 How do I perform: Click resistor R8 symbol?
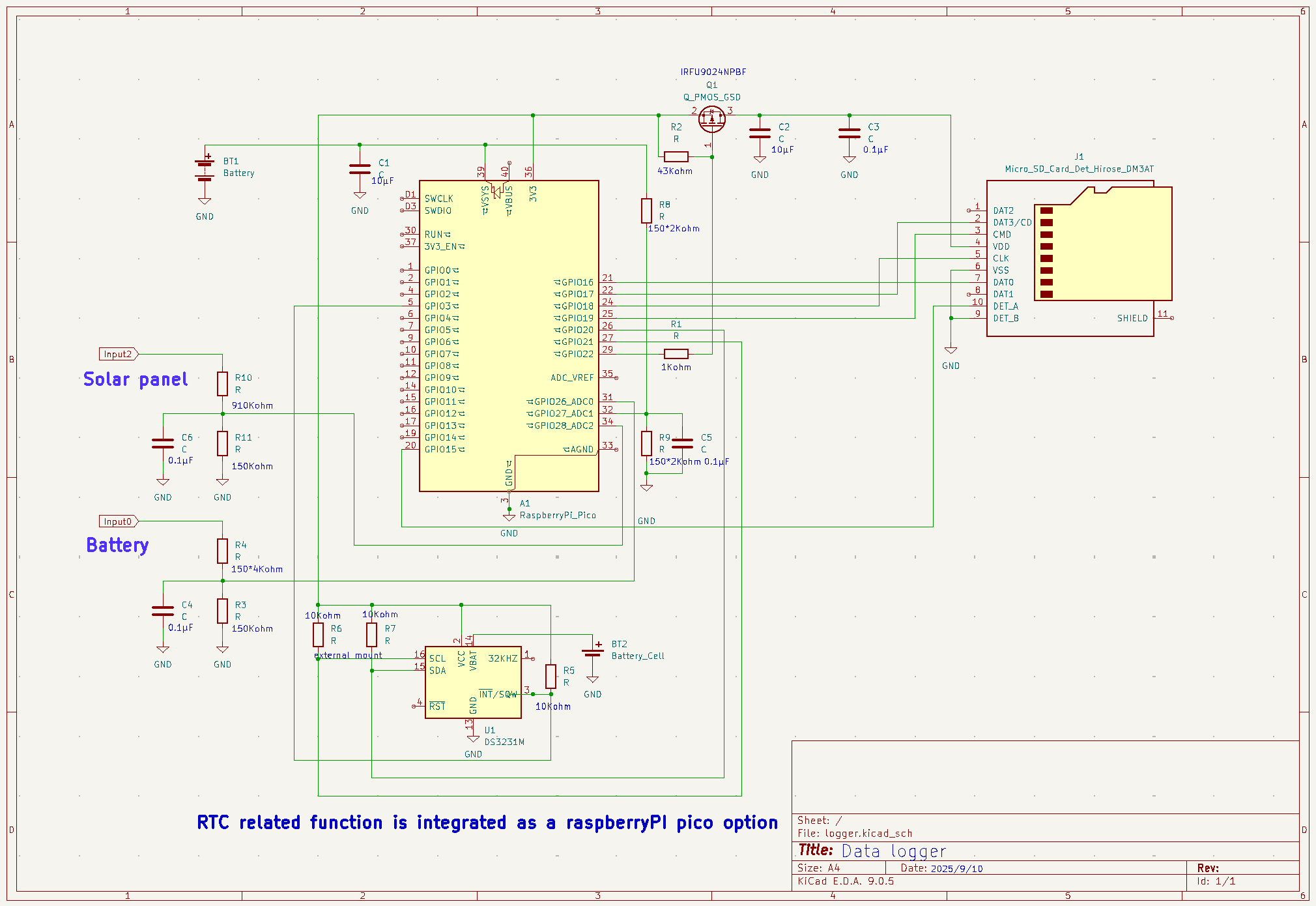[646, 211]
